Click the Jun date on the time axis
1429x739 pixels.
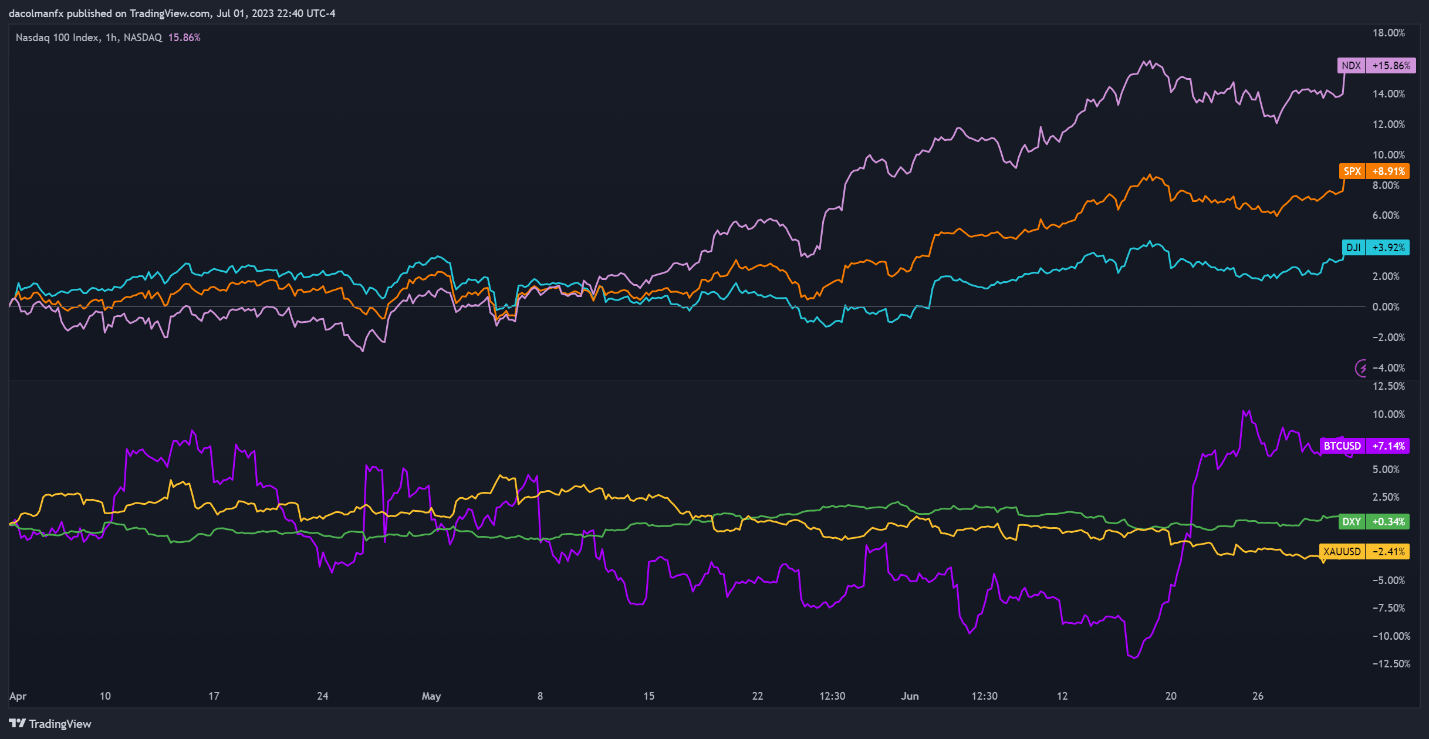click(910, 696)
